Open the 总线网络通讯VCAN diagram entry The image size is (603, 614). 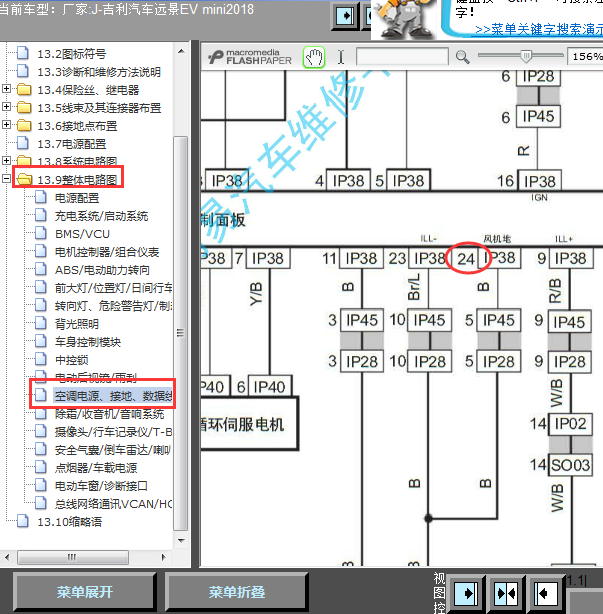coord(113,504)
